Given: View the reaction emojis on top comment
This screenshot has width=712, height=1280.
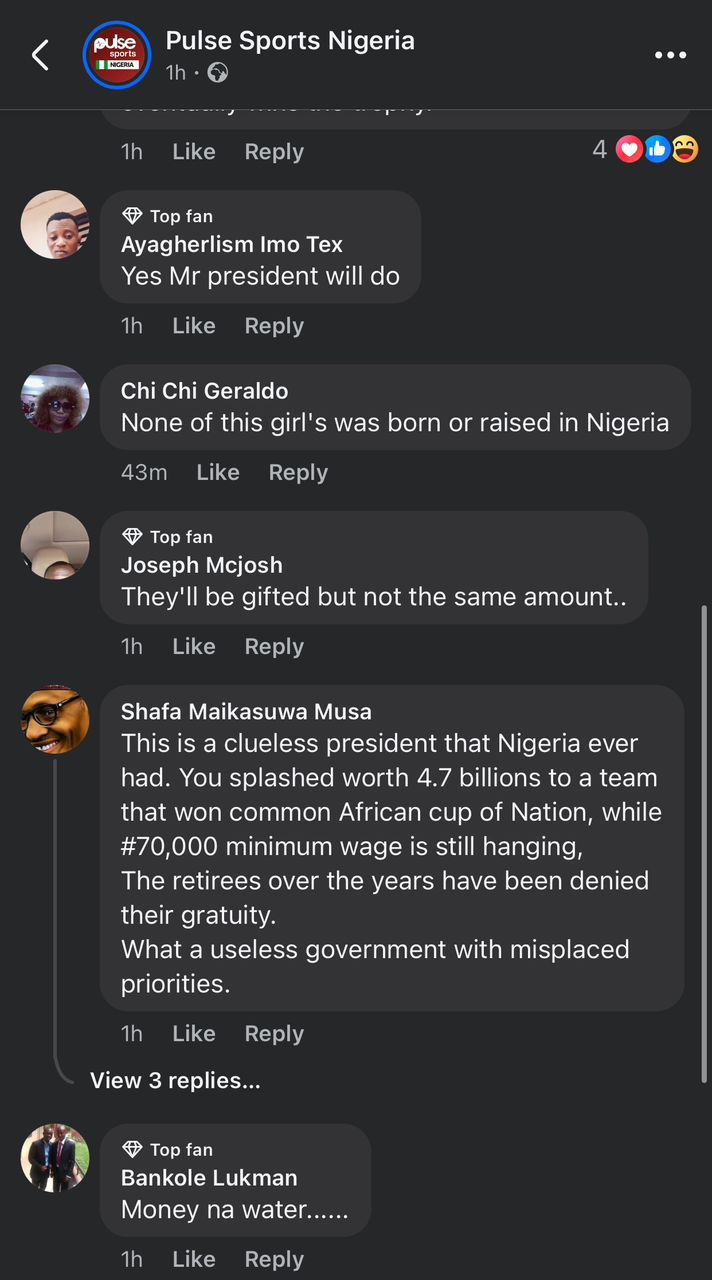Looking at the screenshot, I should pyautogui.click(x=657, y=150).
